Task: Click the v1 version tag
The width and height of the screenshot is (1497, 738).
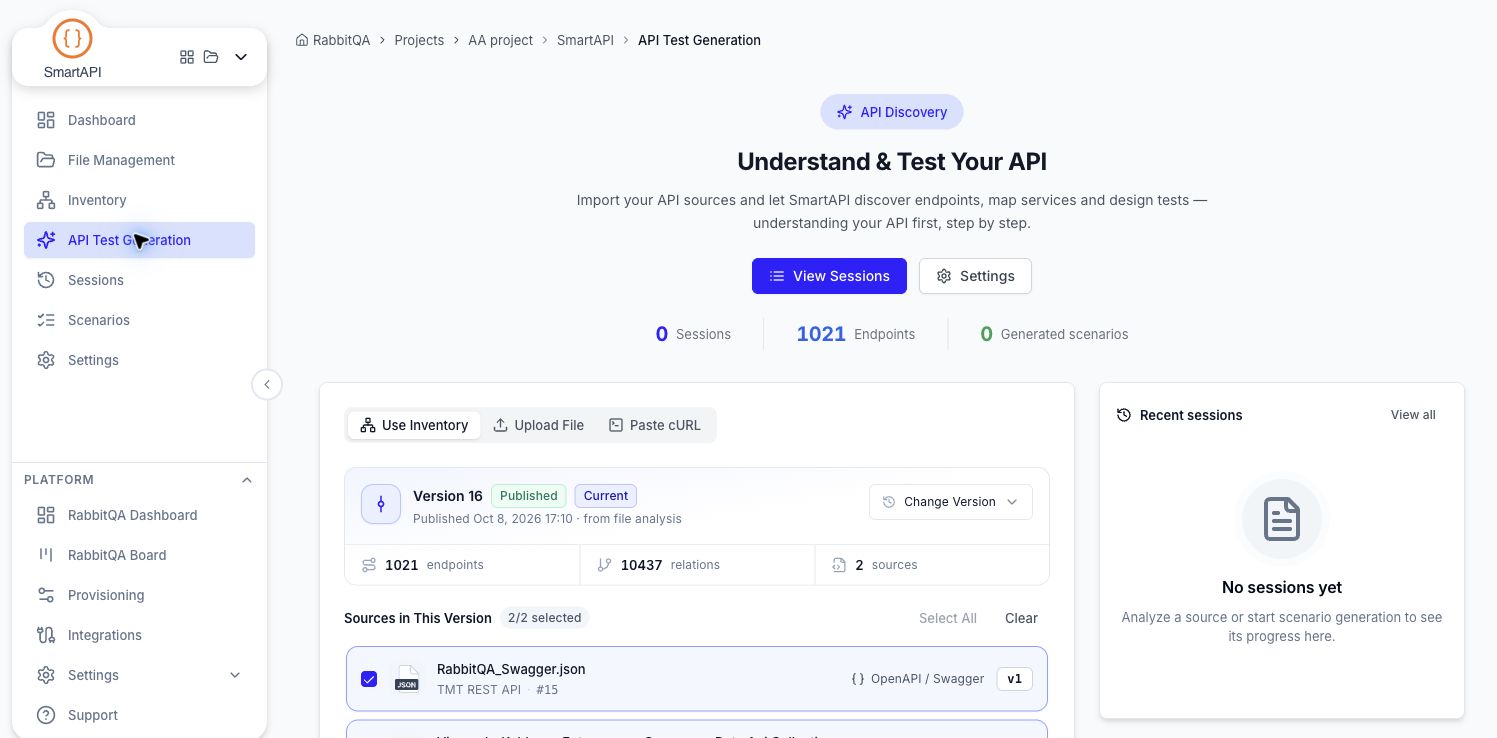Action: pyautogui.click(x=1015, y=679)
